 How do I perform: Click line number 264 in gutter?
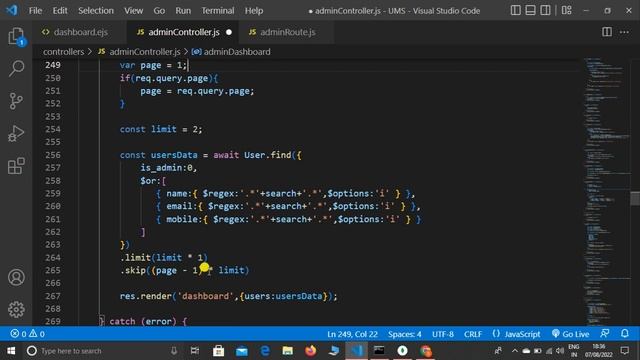53,258
